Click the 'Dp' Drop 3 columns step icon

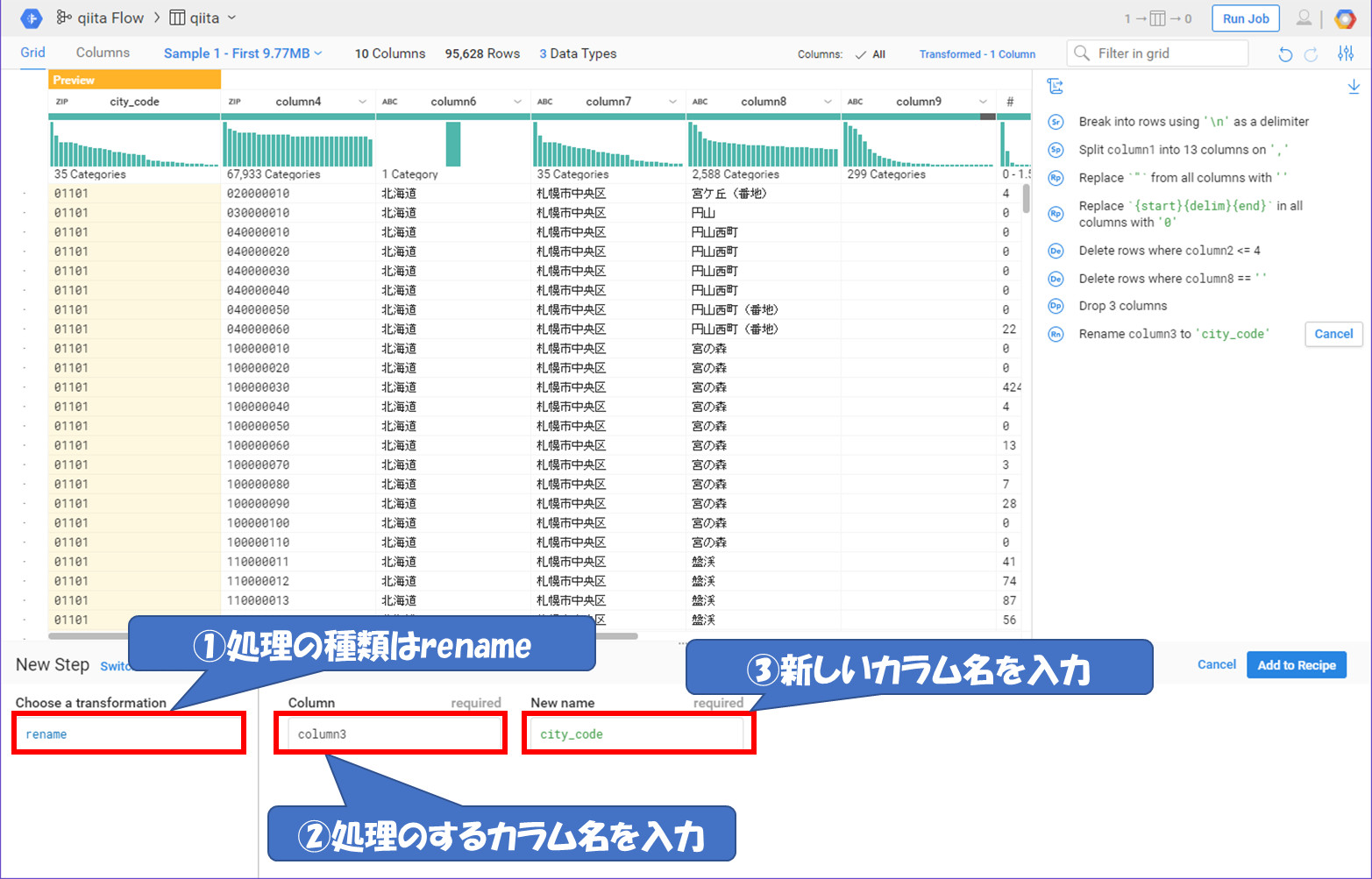pyautogui.click(x=1056, y=306)
